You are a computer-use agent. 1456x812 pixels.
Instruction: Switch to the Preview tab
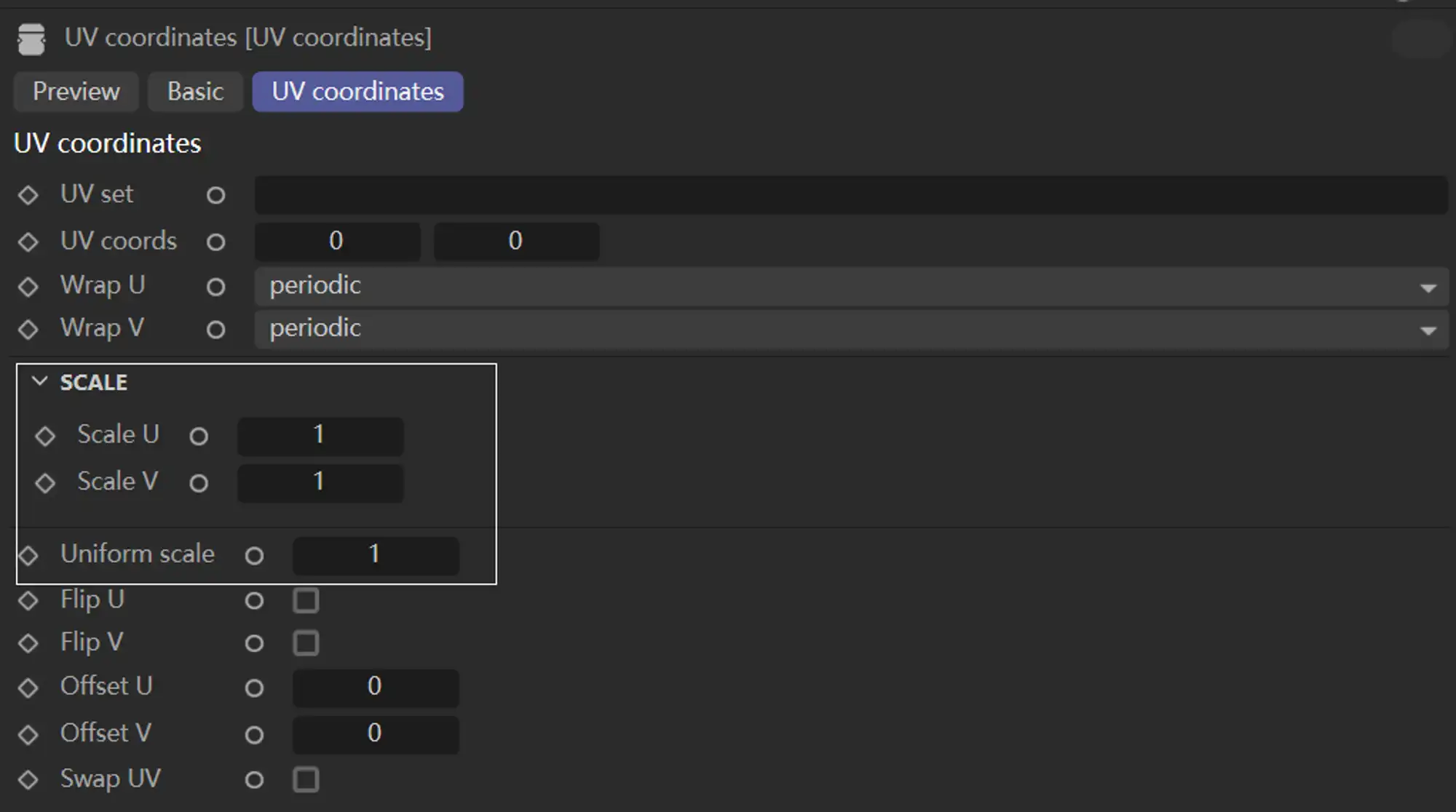click(76, 91)
